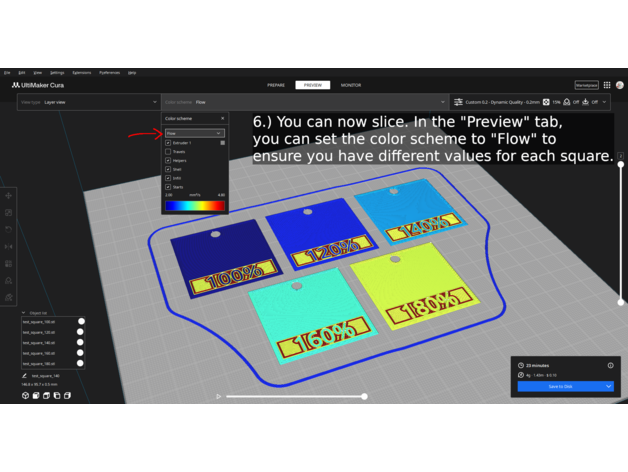The height and width of the screenshot is (472, 628).
Task: Enable the Travels checkbox
Action: coord(168,151)
